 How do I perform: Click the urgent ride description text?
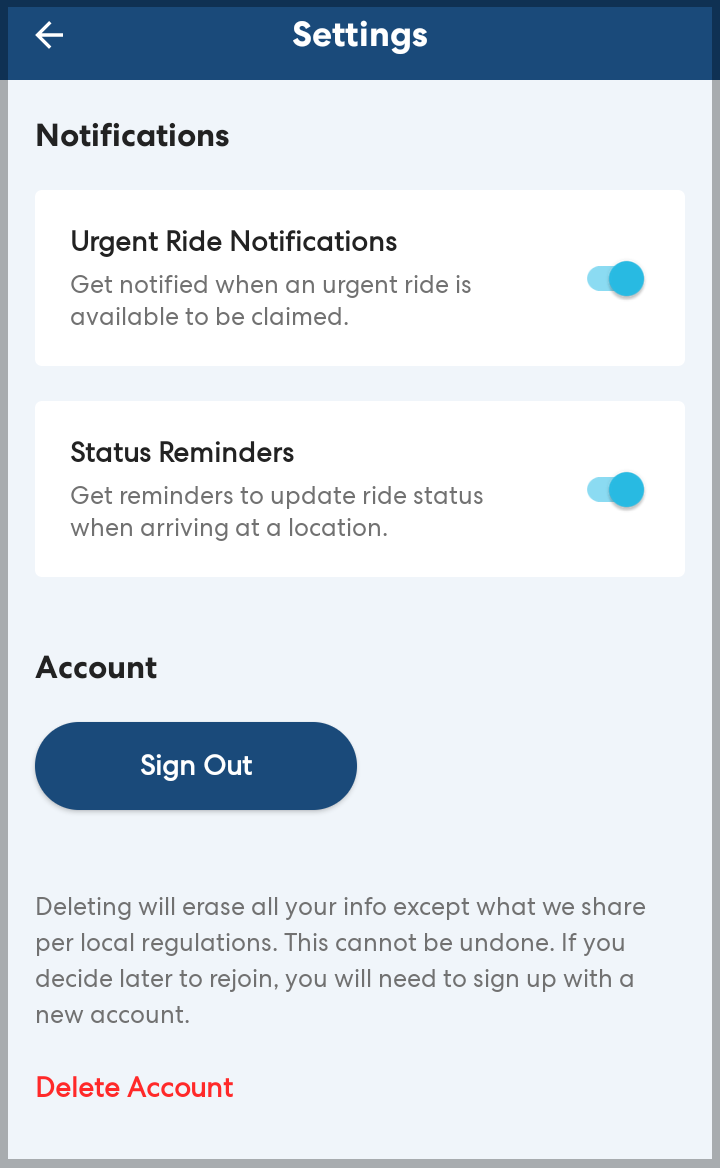270,301
